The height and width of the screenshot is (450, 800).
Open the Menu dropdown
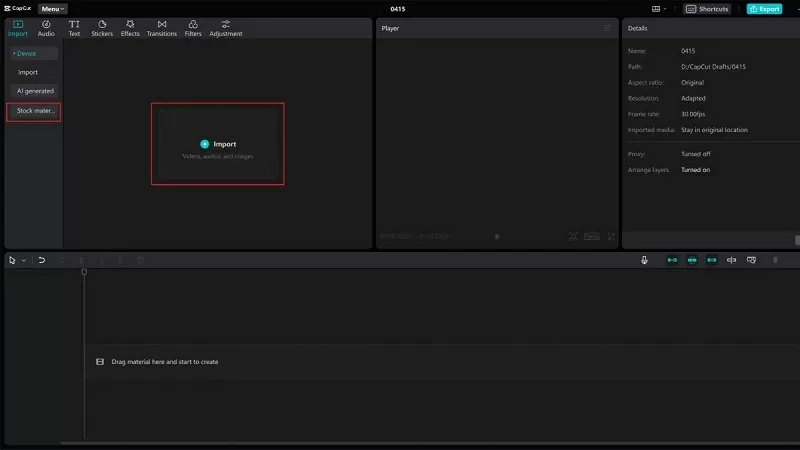(x=53, y=9)
